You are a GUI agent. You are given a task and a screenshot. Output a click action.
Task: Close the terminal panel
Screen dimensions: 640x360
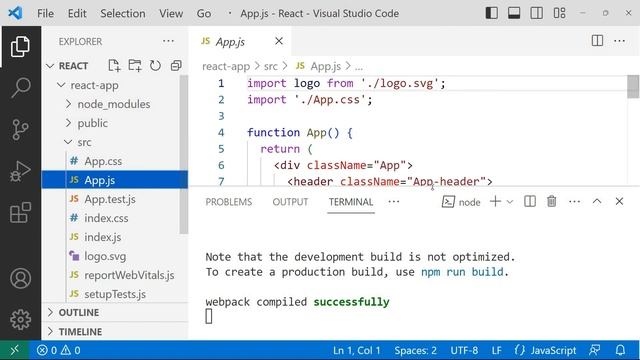tap(619, 201)
